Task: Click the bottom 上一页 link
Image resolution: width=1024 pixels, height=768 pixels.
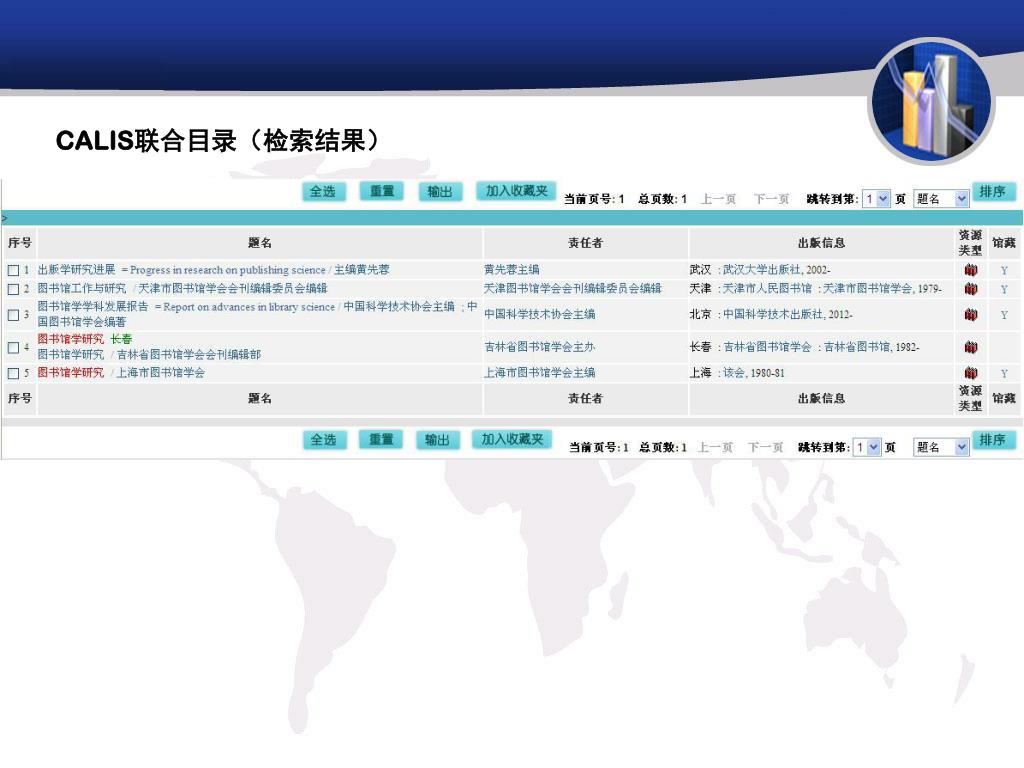Action: (715, 447)
